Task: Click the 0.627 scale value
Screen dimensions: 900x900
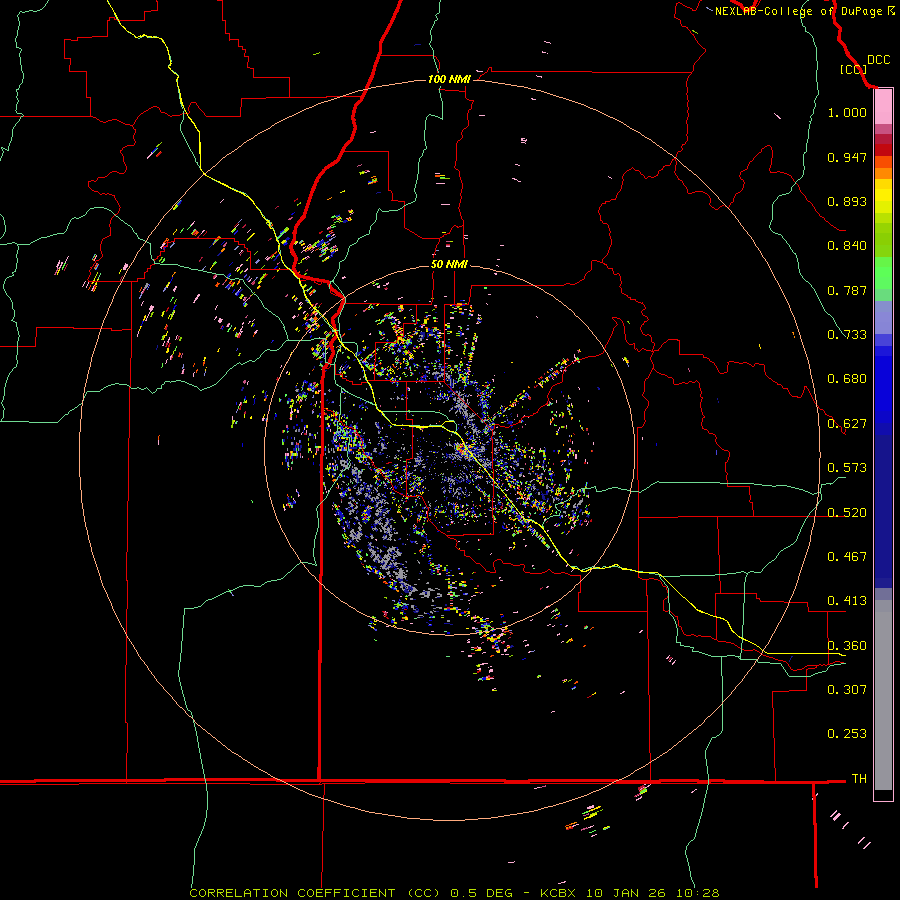Action: click(847, 424)
